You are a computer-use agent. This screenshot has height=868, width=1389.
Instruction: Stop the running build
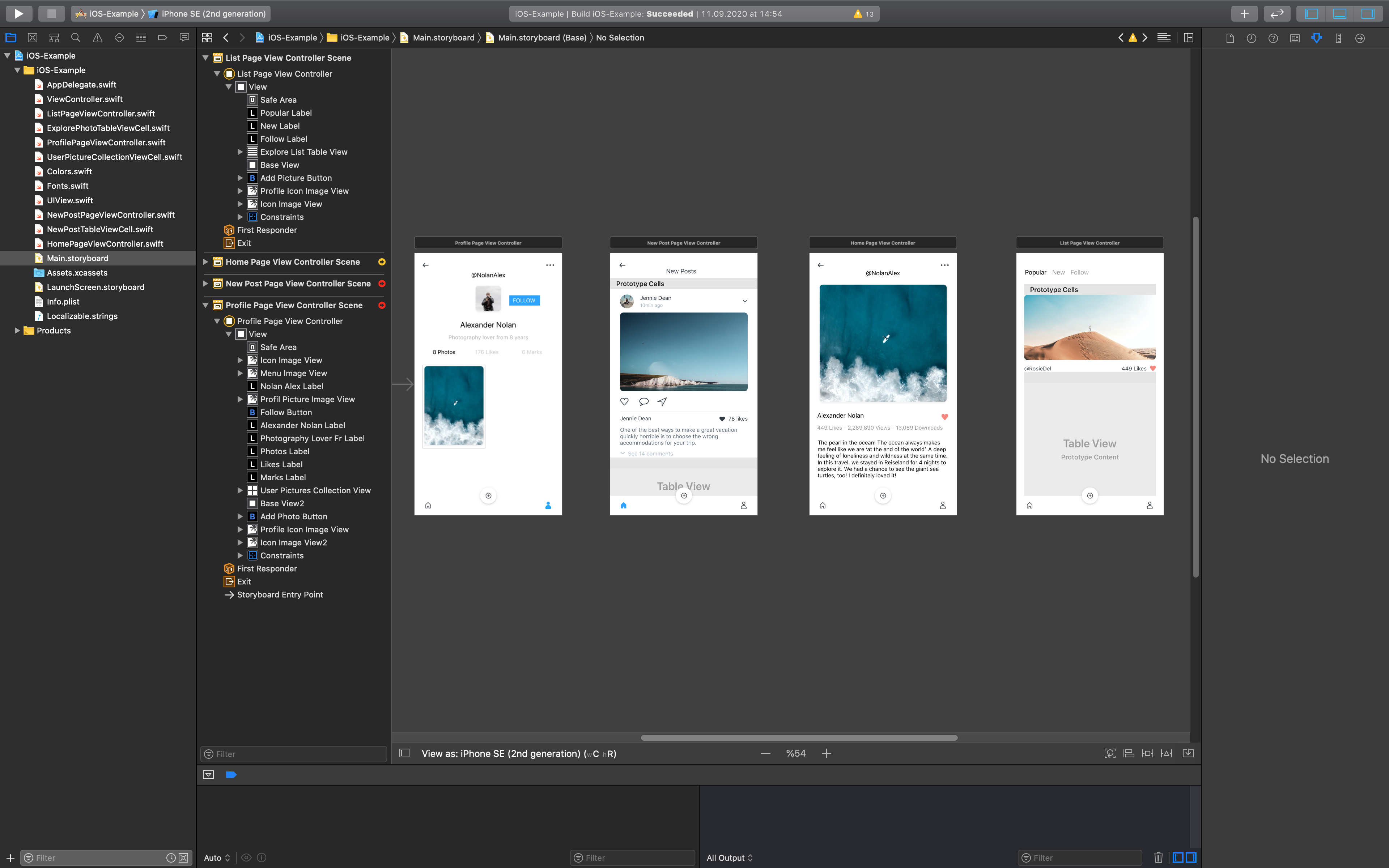[51, 14]
